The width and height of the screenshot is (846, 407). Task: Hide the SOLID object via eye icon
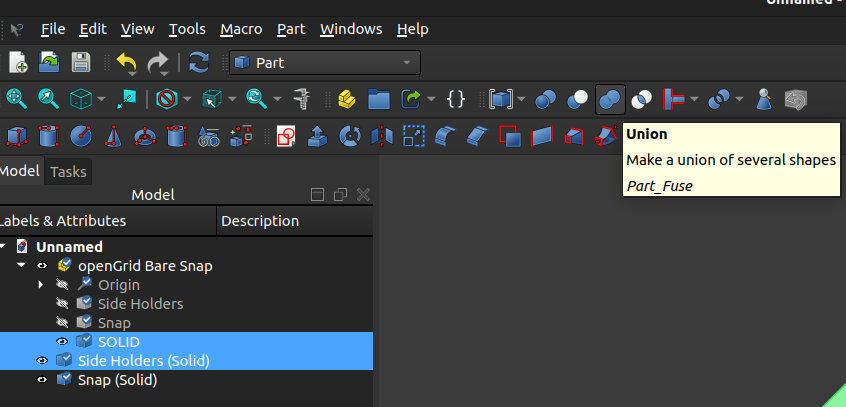pos(63,342)
